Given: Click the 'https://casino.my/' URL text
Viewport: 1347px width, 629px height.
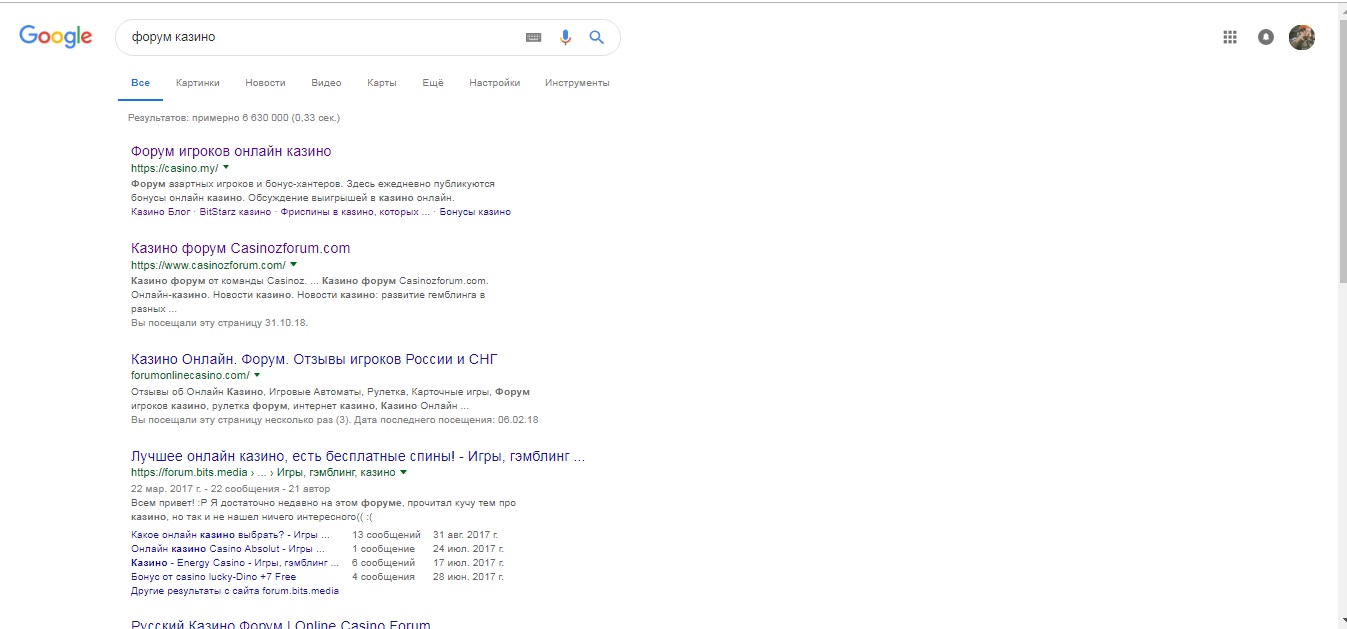Looking at the screenshot, I should click(x=174, y=168).
